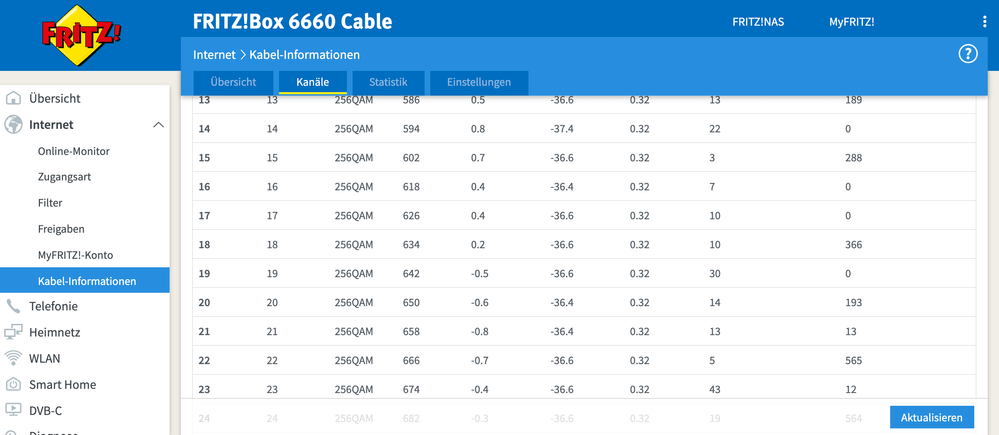Click the power level 0.8 in row 14
The height and width of the screenshot is (435, 999).
[x=478, y=129]
